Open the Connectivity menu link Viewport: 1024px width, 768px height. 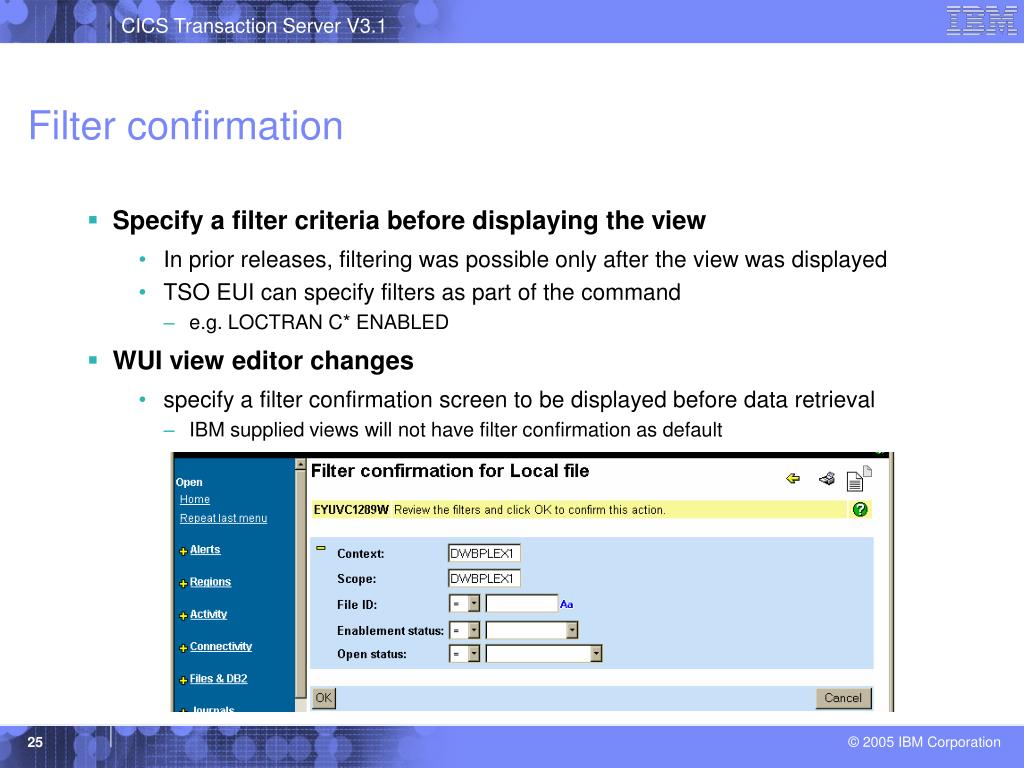tap(221, 646)
